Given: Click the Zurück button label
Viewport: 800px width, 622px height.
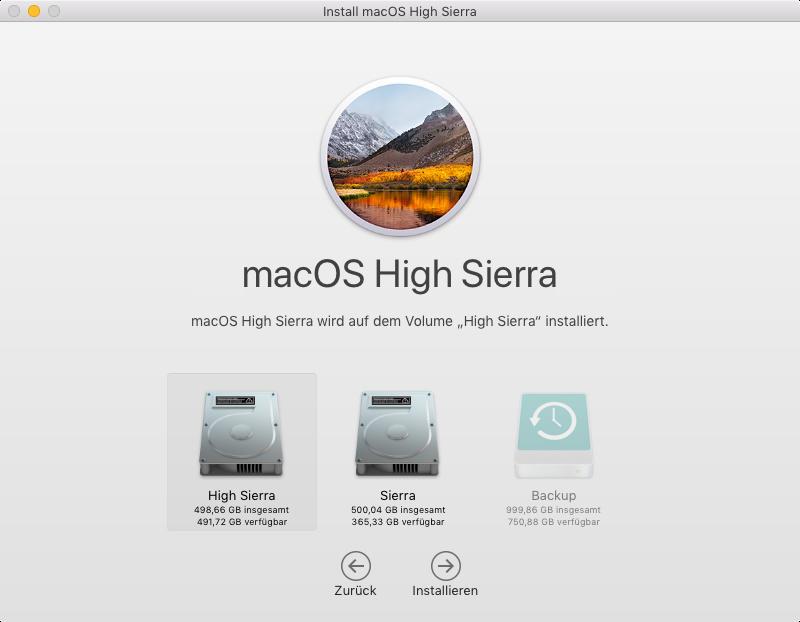Looking at the screenshot, I should point(355,590).
